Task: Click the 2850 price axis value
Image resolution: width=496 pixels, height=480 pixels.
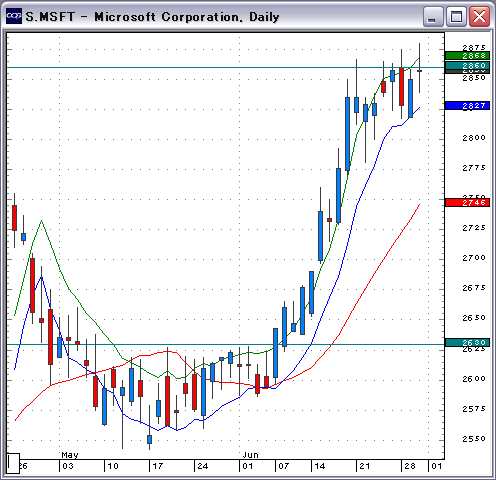Action: [x=474, y=78]
